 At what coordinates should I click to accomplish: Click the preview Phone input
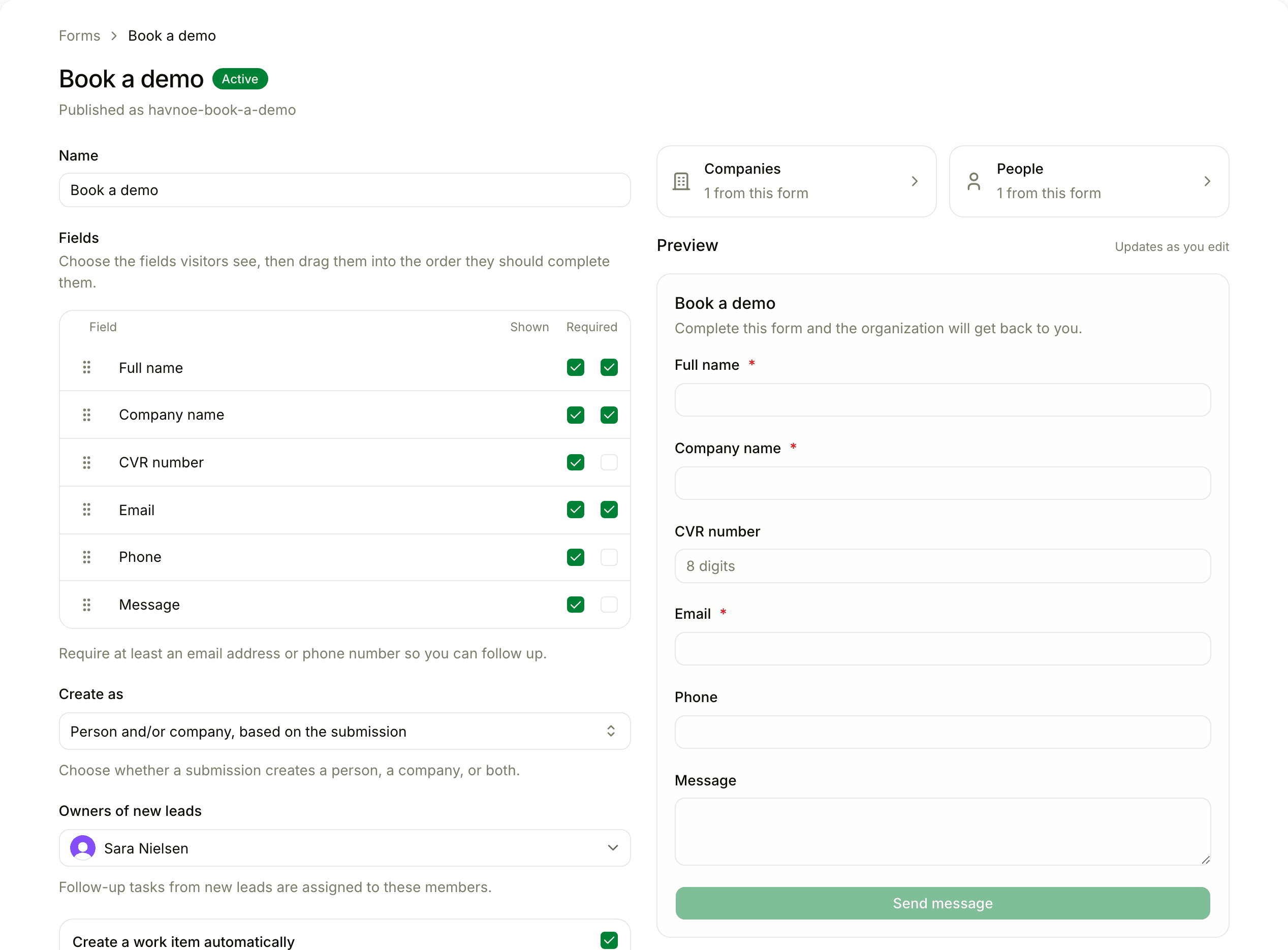pos(943,732)
